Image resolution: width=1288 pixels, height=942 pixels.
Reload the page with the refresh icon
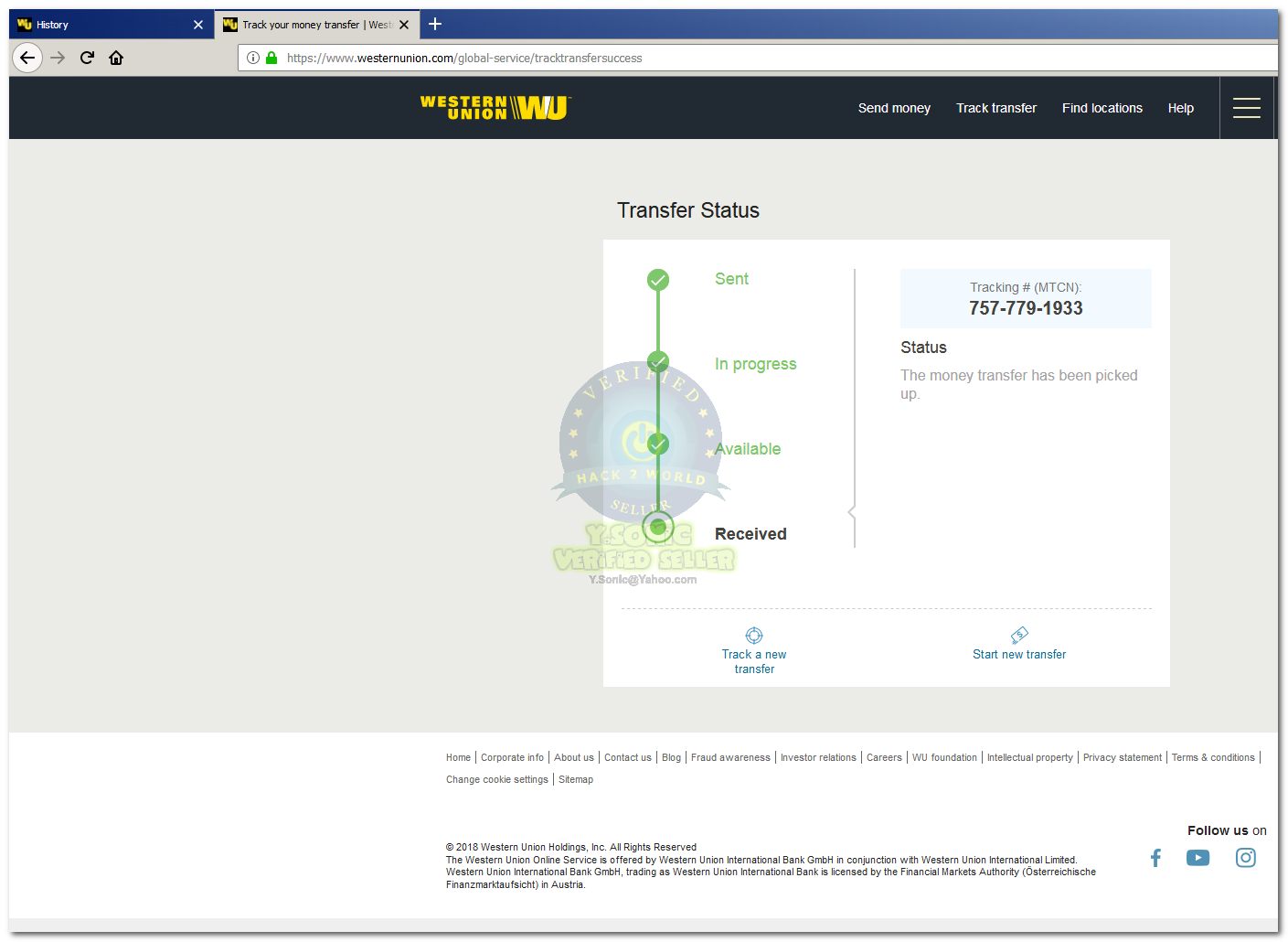tap(87, 58)
